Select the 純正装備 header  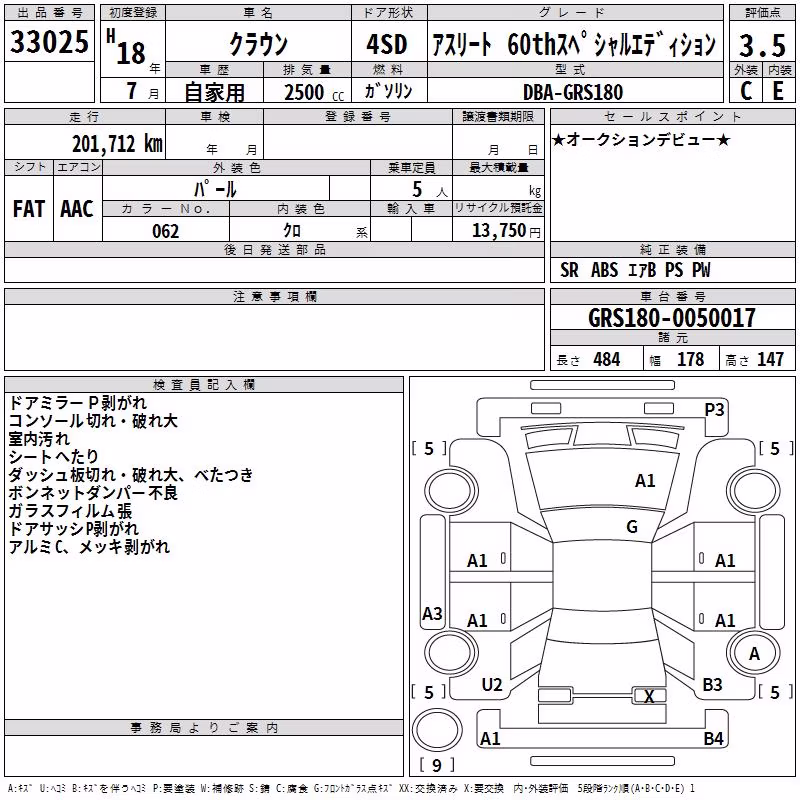[672, 249]
